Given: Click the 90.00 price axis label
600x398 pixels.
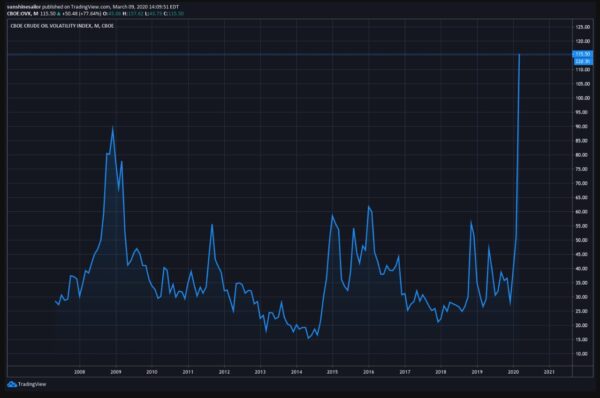Looking at the screenshot, I should pyautogui.click(x=582, y=126).
